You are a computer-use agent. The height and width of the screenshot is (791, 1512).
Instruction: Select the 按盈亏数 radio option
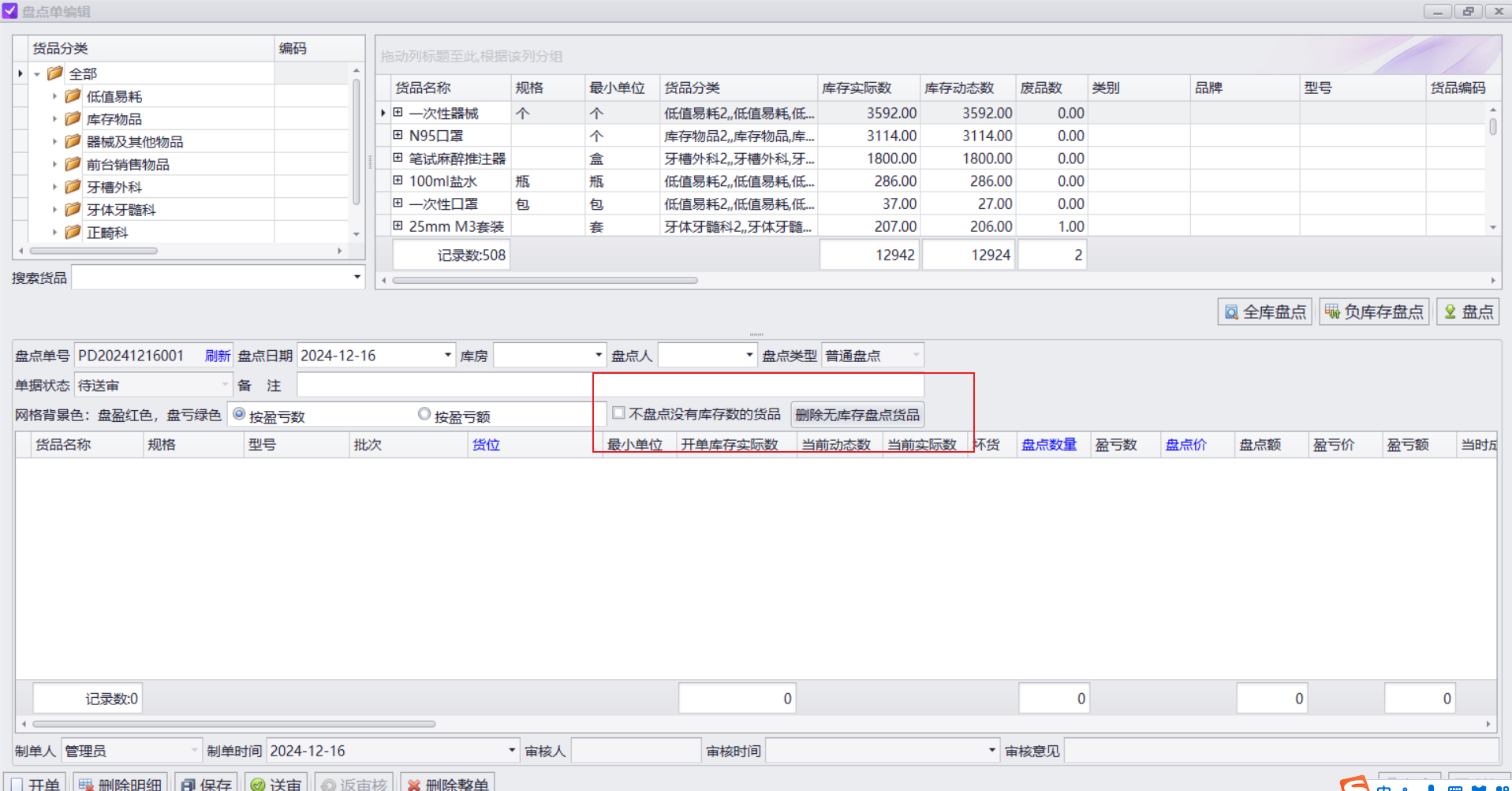[239, 414]
